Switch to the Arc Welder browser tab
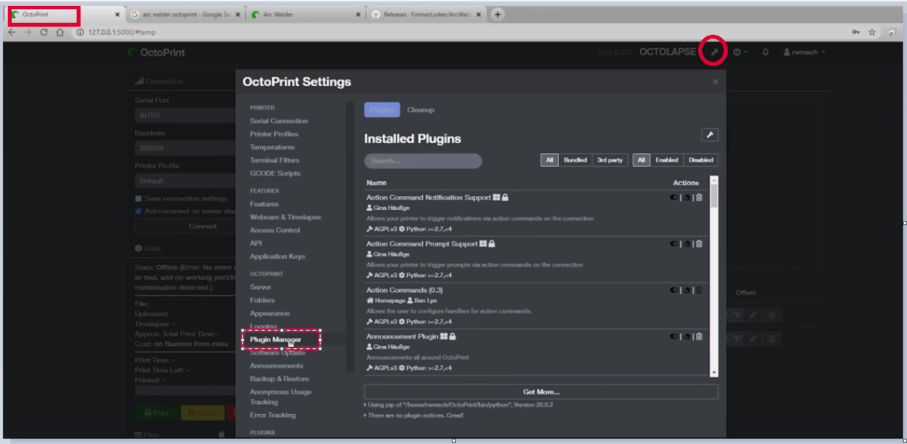Image resolution: width=907 pixels, height=444 pixels. pos(300,15)
